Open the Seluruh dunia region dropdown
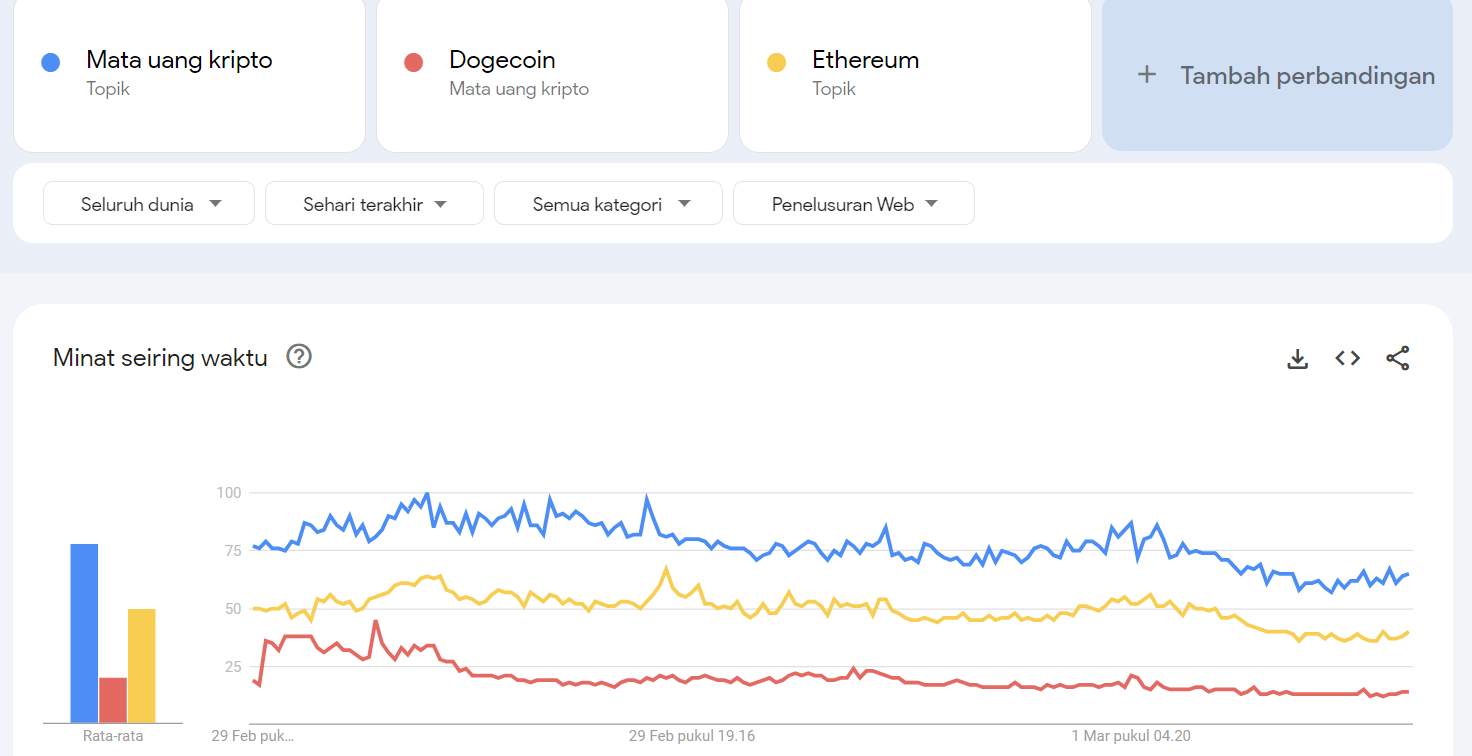This screenshot has width=1472, height=756. point(149,203)
